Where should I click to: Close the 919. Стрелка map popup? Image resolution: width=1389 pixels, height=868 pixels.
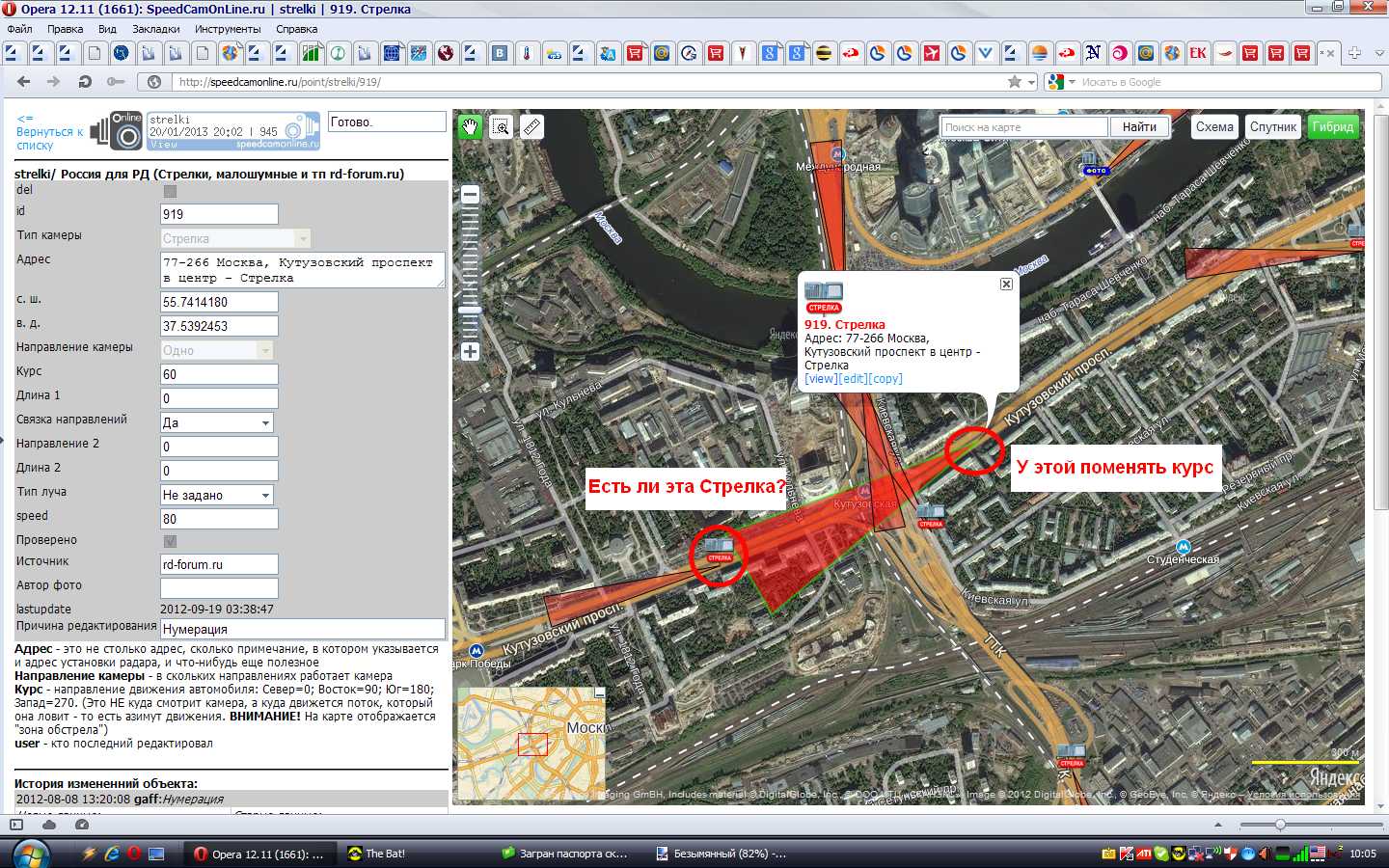tap(1006, 284)
